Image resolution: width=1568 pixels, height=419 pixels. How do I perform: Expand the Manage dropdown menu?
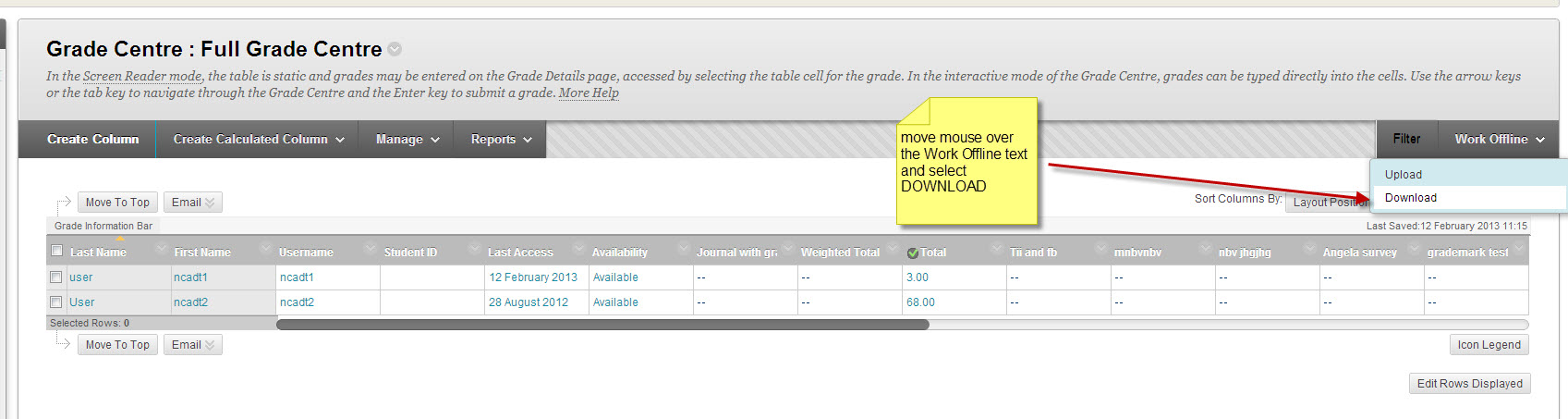pyautogui.click(x=407, y=140)
